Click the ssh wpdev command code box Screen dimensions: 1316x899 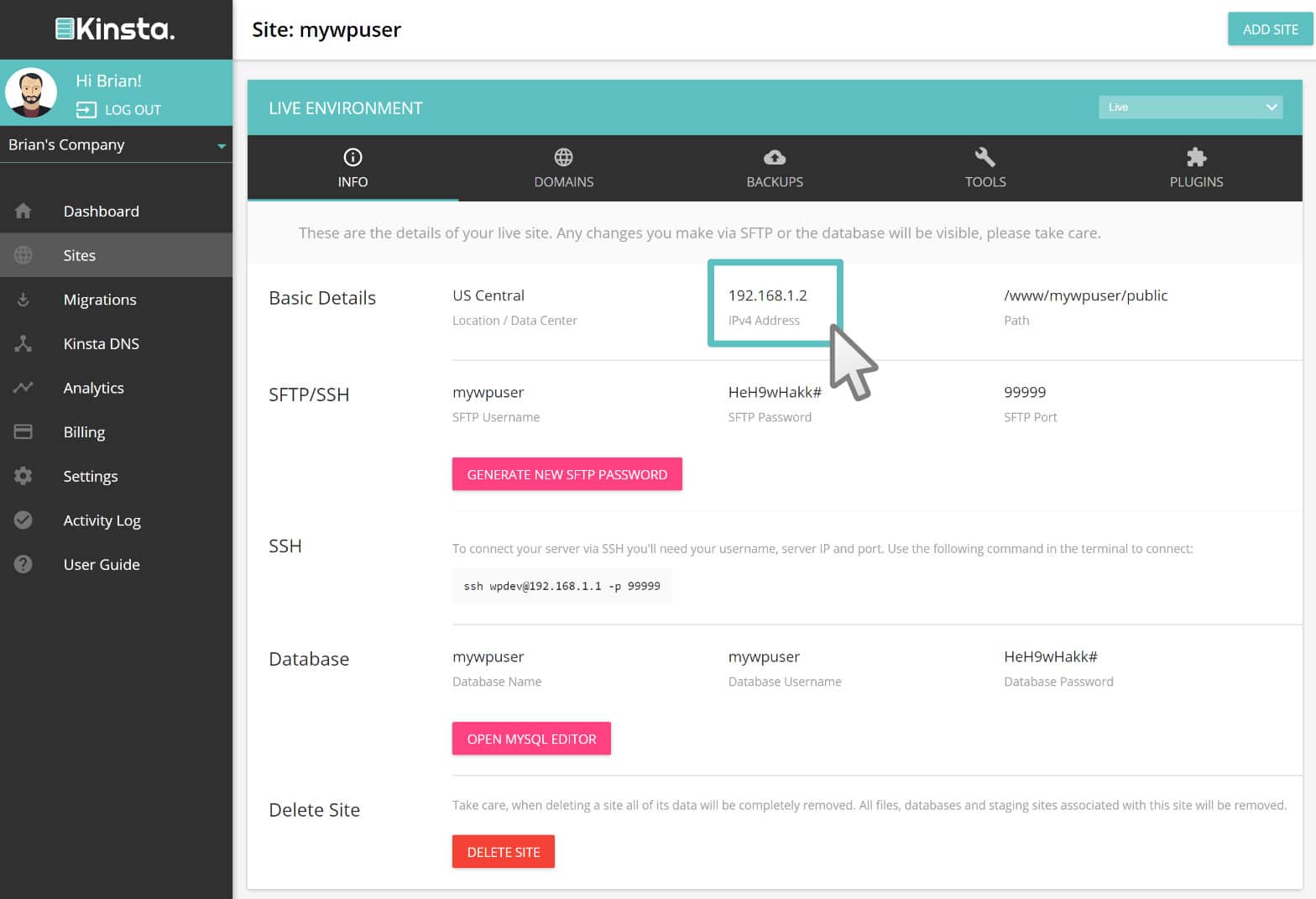pos(561,586)
